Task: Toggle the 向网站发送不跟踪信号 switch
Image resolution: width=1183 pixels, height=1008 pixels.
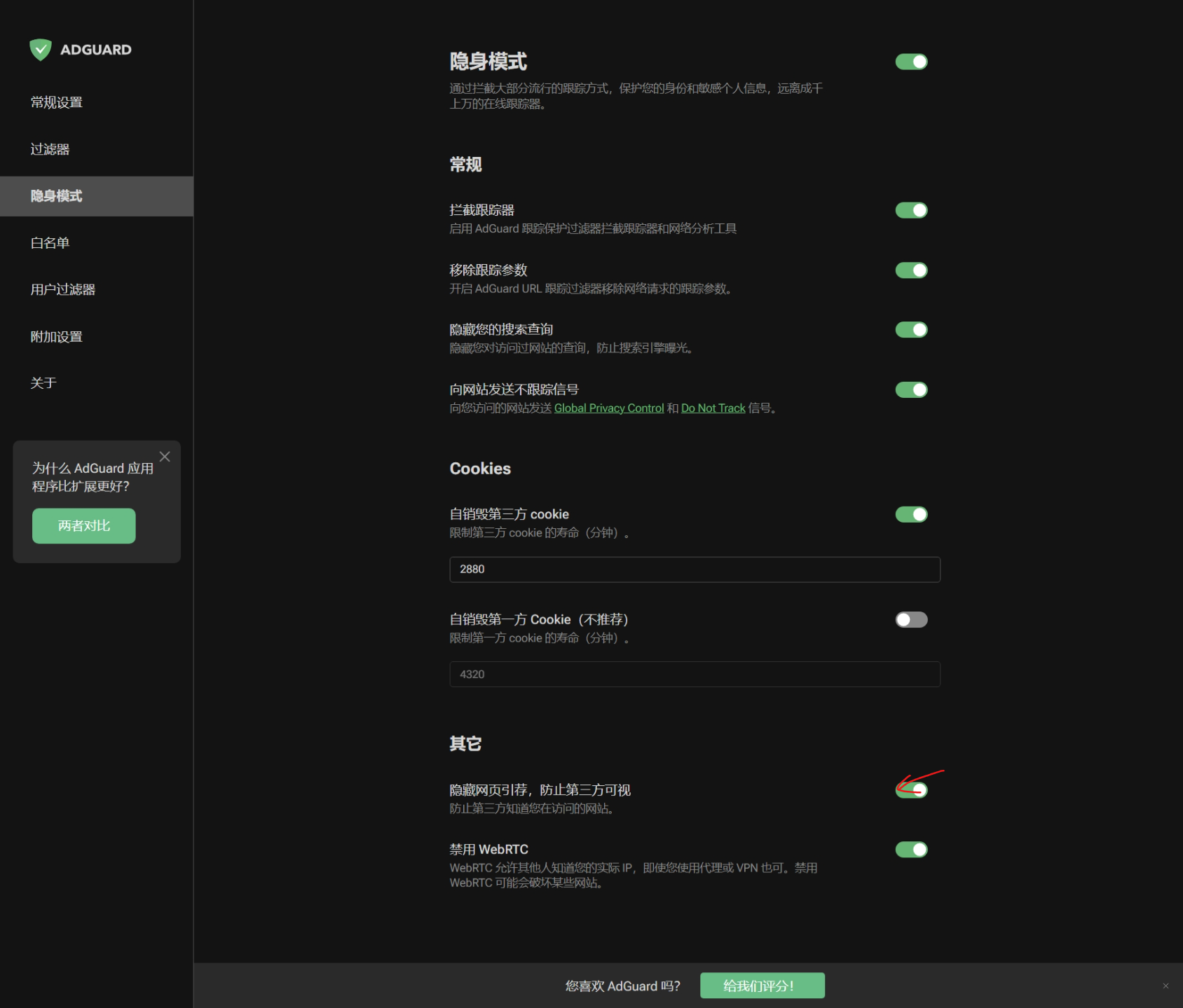Action: (x=910, y=389)
